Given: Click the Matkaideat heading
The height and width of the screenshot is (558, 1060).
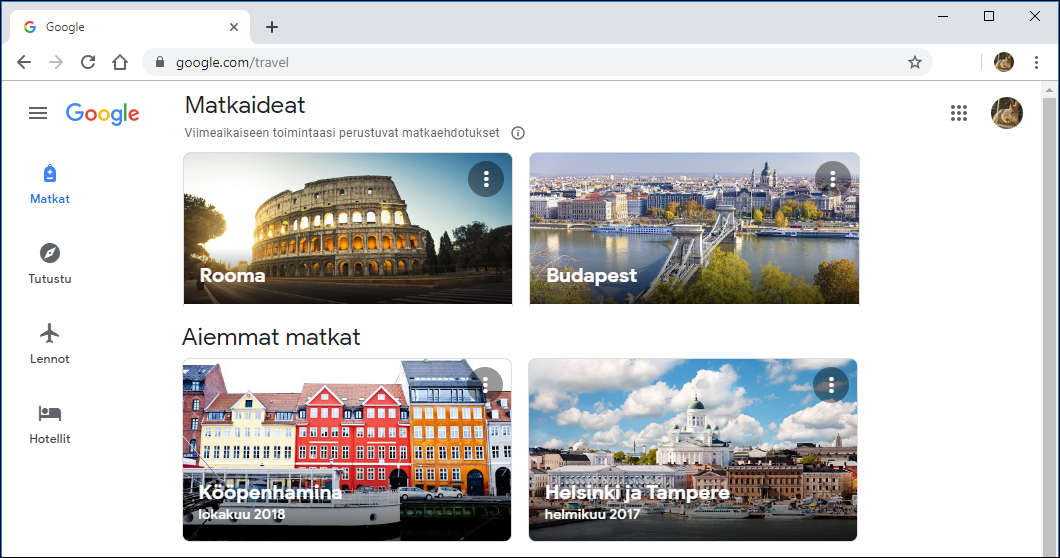Looking at the screenshot, I should click(245, 105).
